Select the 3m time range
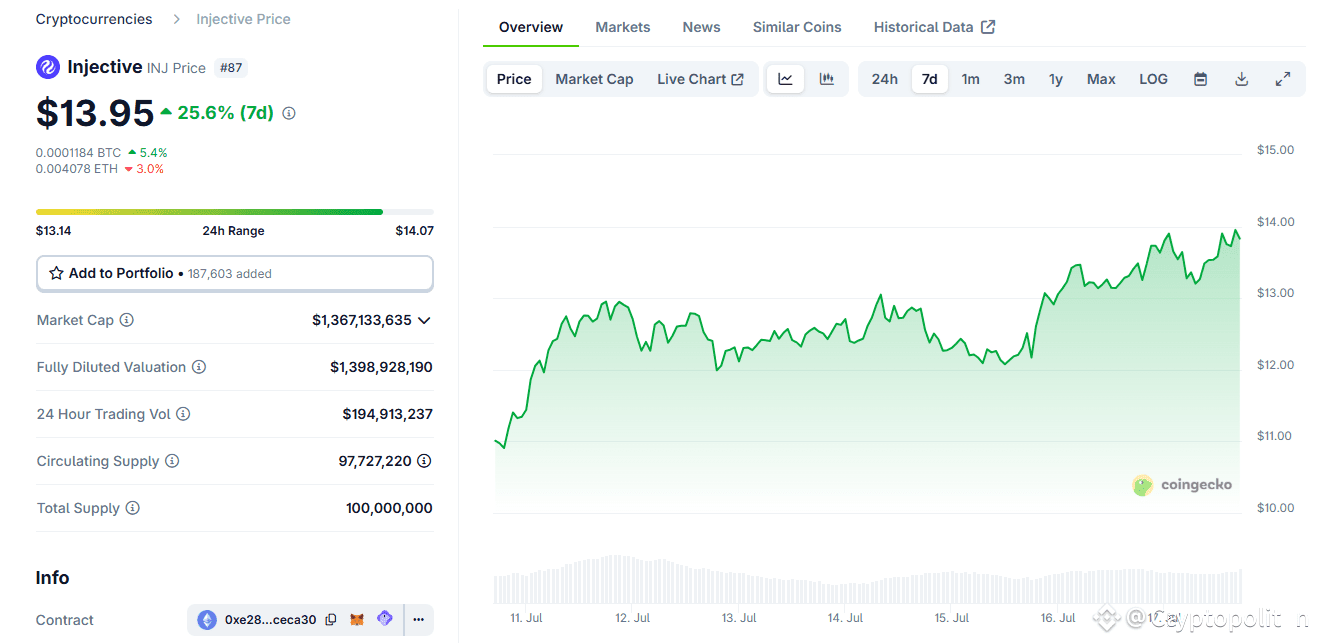The image size is (1317, 643). tap(1014, 79)
